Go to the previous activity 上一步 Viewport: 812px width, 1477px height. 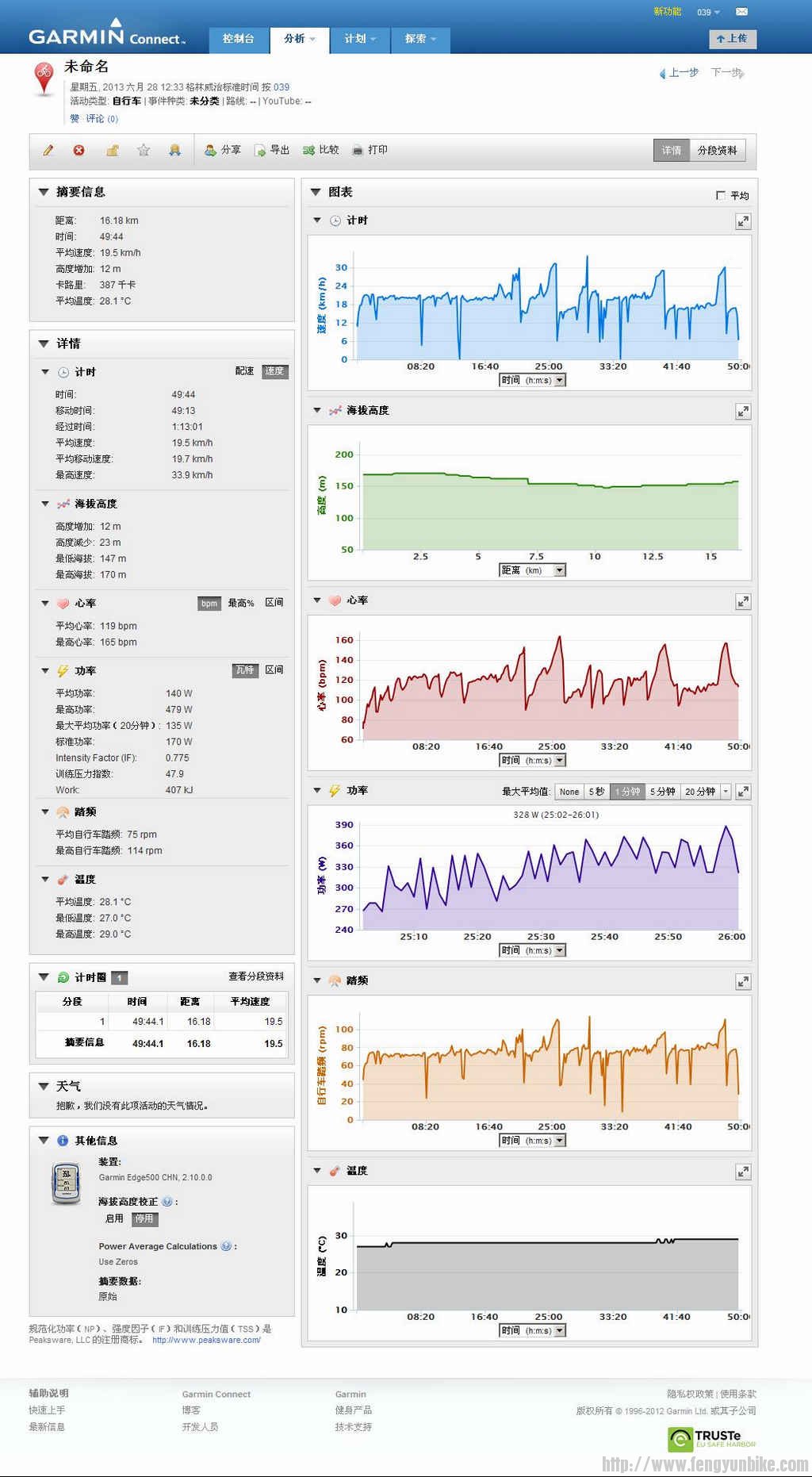pos(679,73)
